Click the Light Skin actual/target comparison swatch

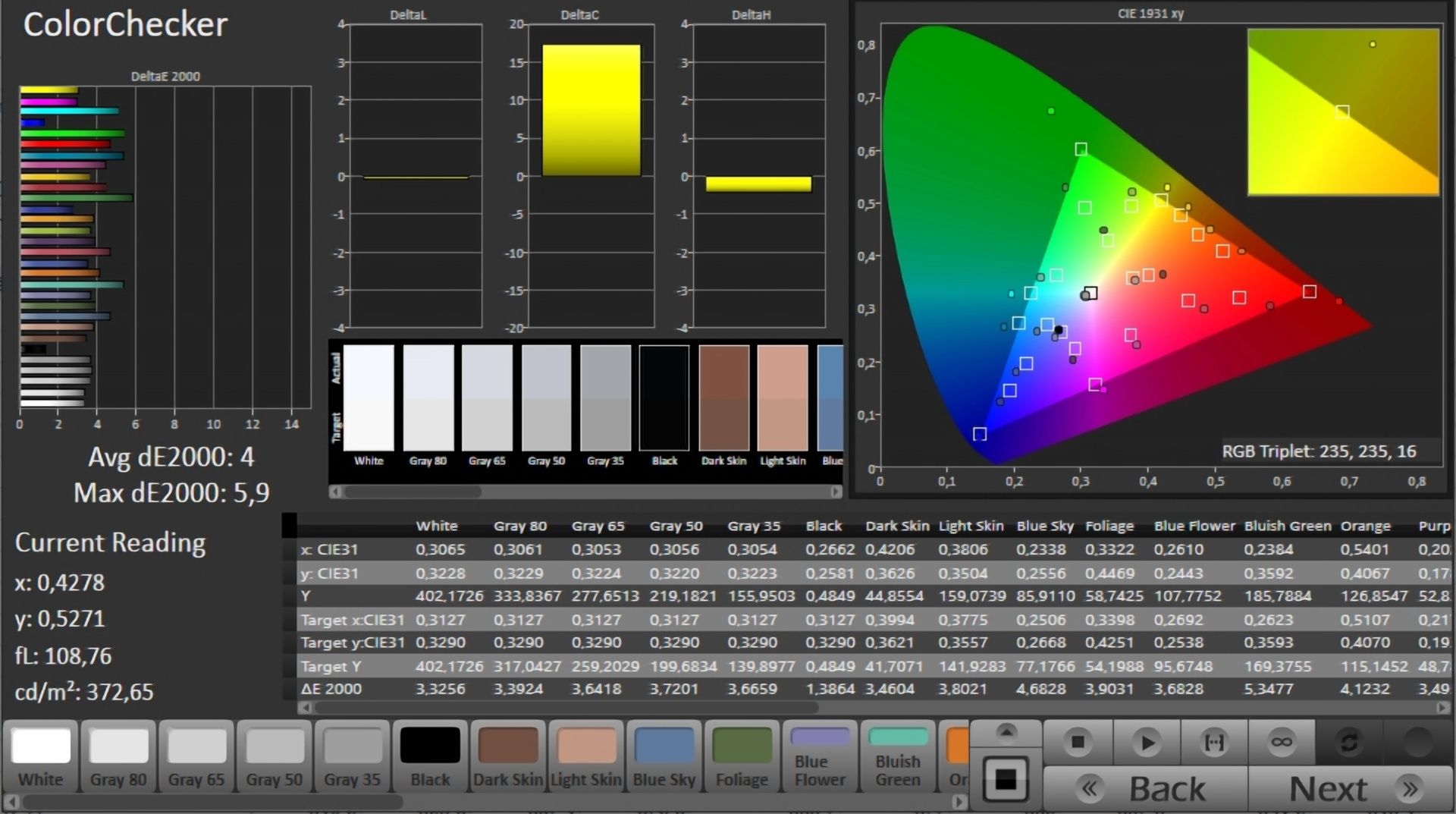pyautogui.click(x=783, y=398)
